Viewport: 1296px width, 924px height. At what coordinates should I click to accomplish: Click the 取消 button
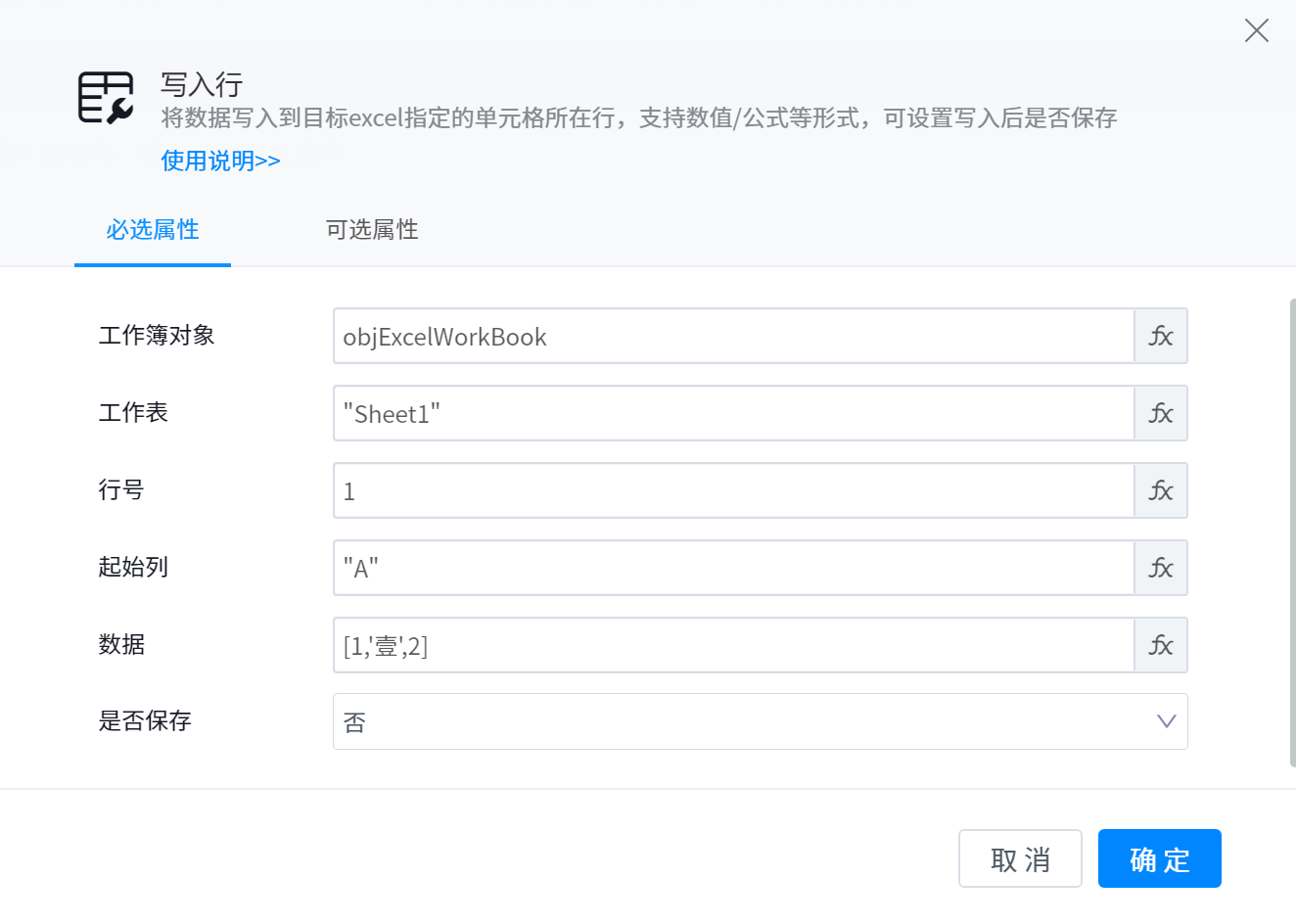(x=1020, y=858)
